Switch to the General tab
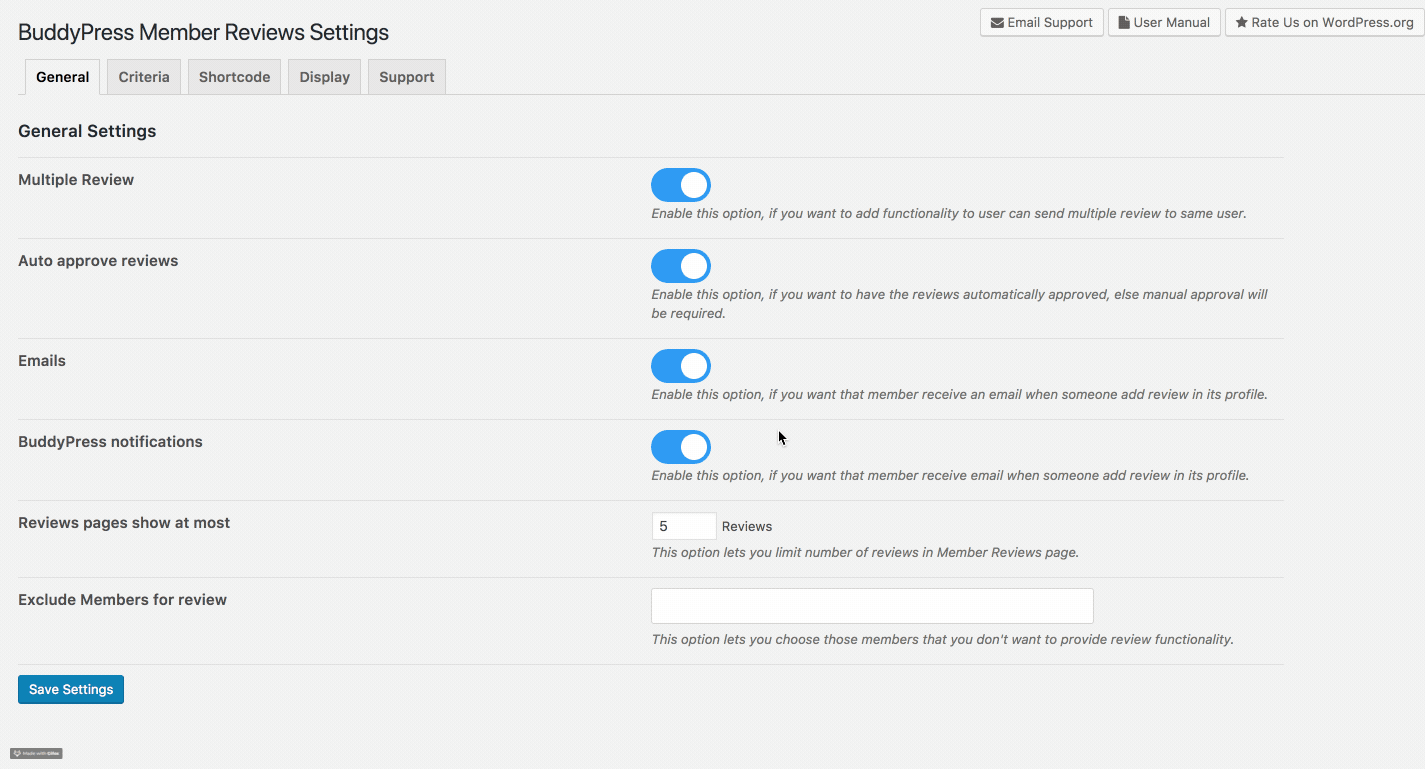 (x=63, y=77)
